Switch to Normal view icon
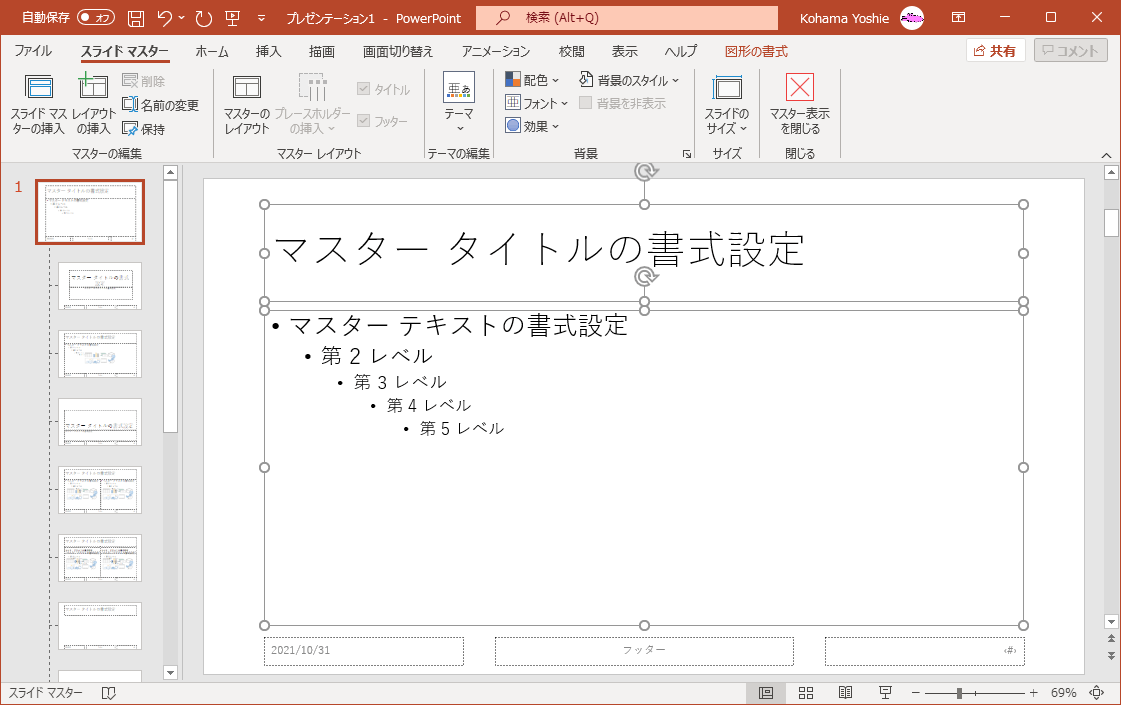This screenshot has width=1121, height=705. (x=766, y=692)
